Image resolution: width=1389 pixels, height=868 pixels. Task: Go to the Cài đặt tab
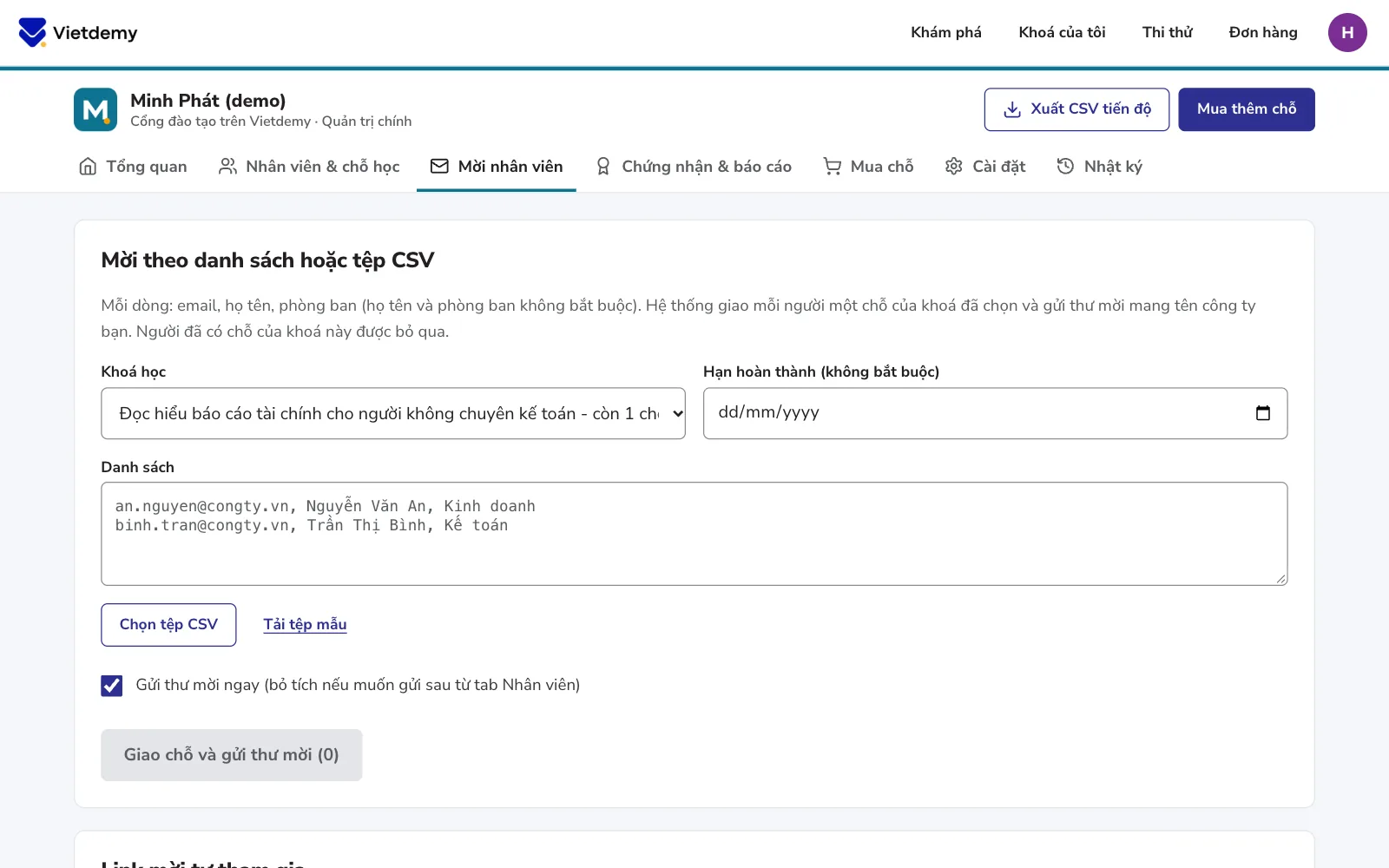pyautogui.click(x=985, y=167)
